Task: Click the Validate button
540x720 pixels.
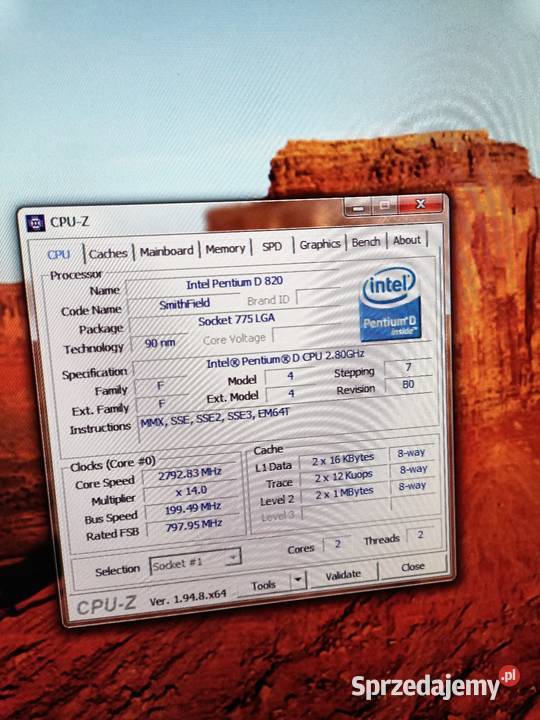Action: click(343, 575)
